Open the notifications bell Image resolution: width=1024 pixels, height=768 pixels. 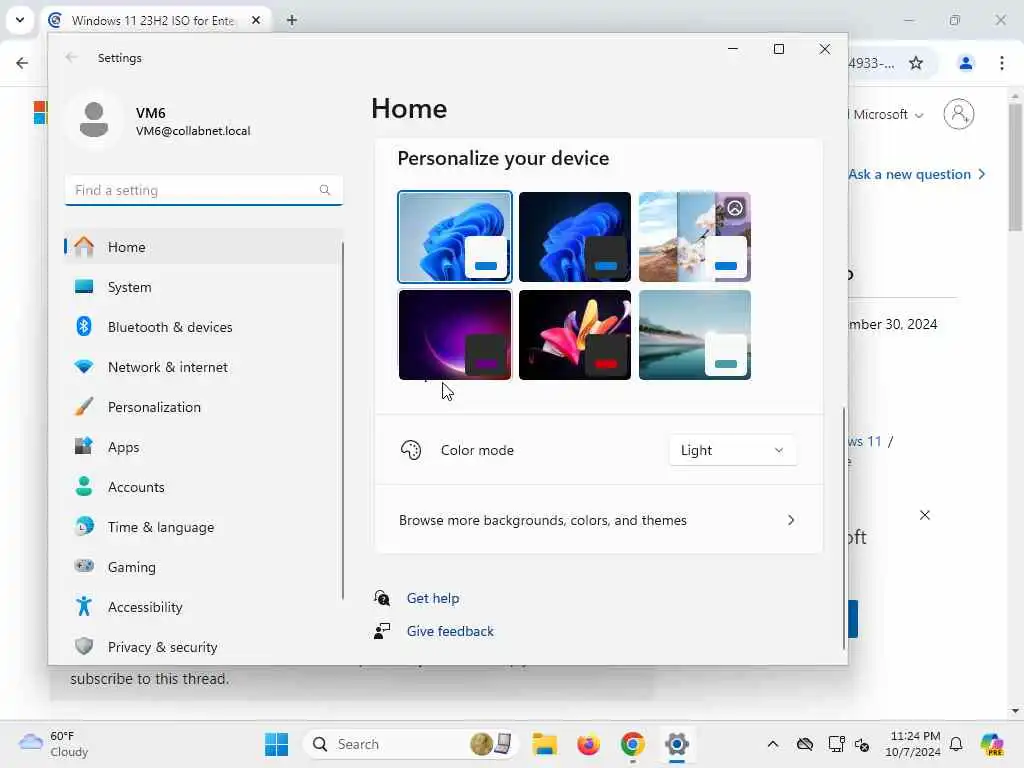(x=956, y=744)
